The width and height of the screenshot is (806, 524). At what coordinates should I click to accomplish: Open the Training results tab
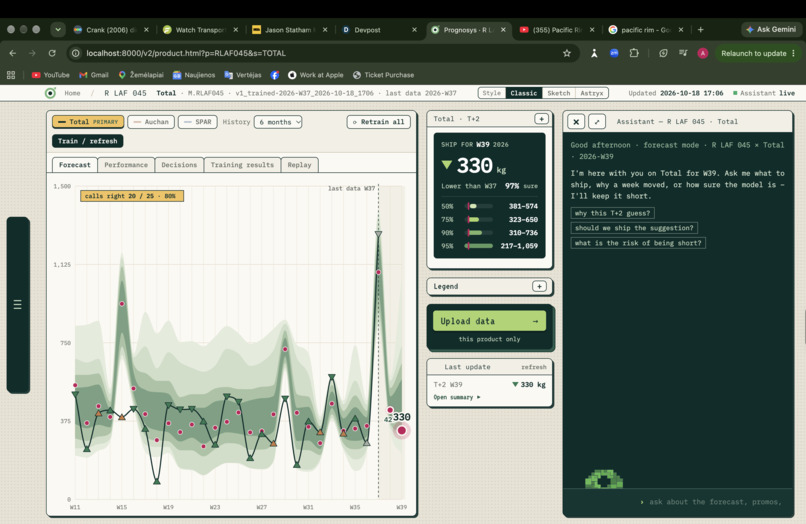coord(242,165)
